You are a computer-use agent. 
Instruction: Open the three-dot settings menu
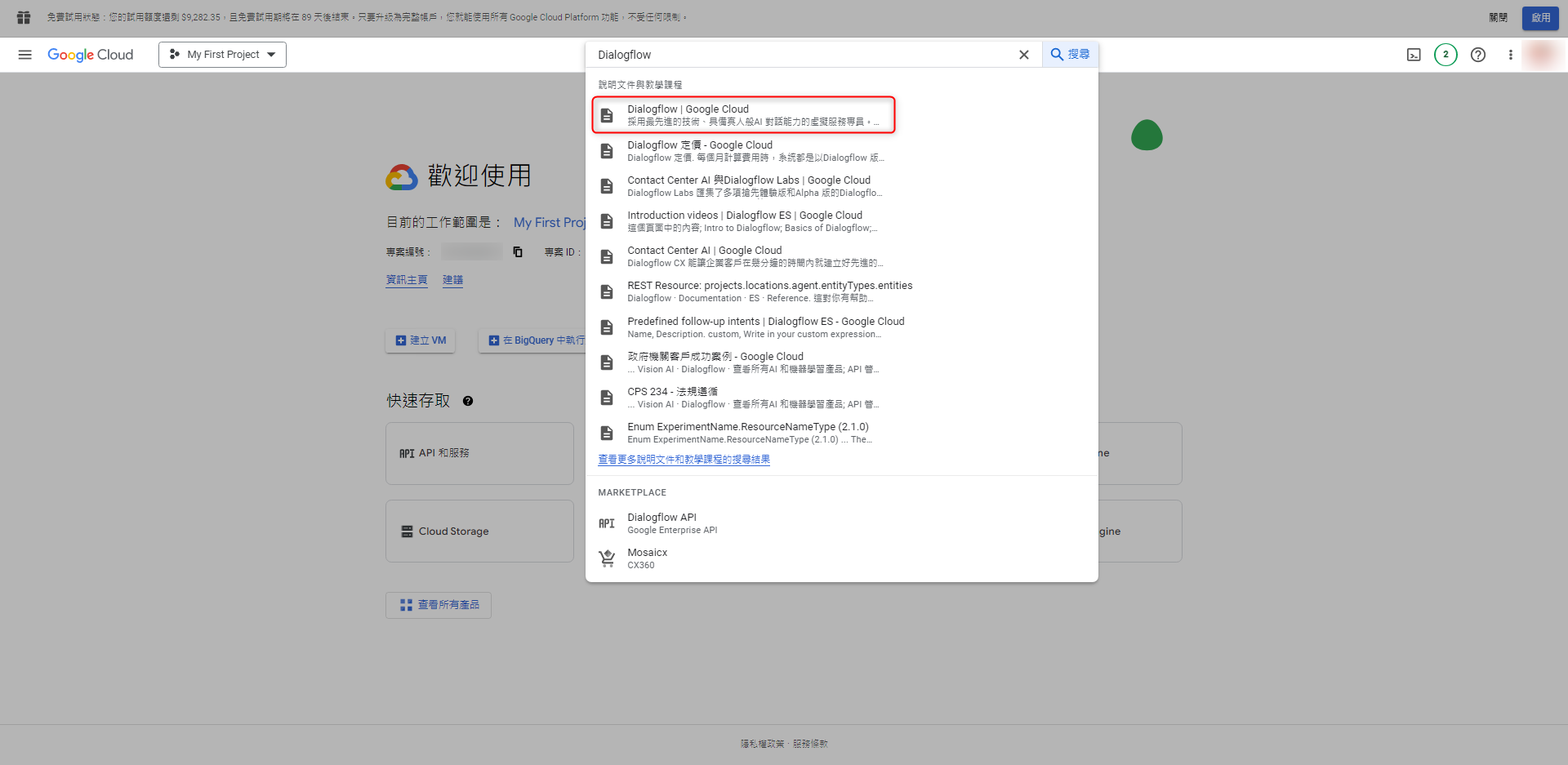1510,55
